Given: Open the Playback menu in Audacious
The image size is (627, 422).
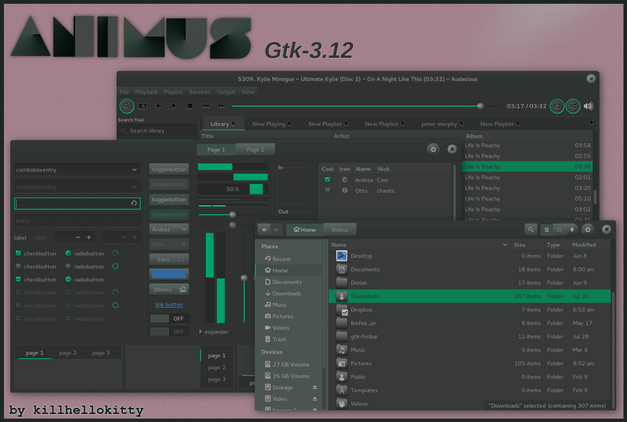Looking at the screenshot, I should (146, 92).
